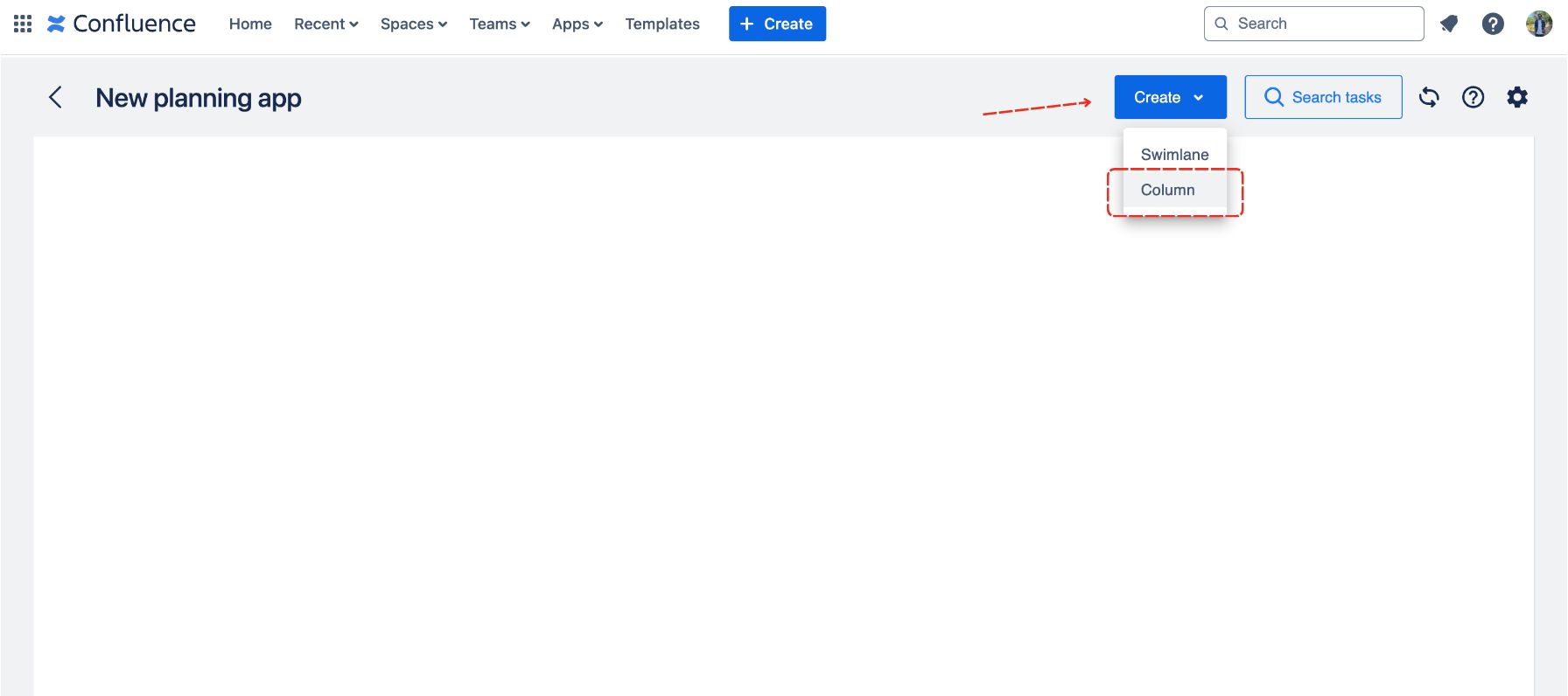Open the notifications bell icon
The height and width of the screenshot is (696, 1568).
[1449, 24]
